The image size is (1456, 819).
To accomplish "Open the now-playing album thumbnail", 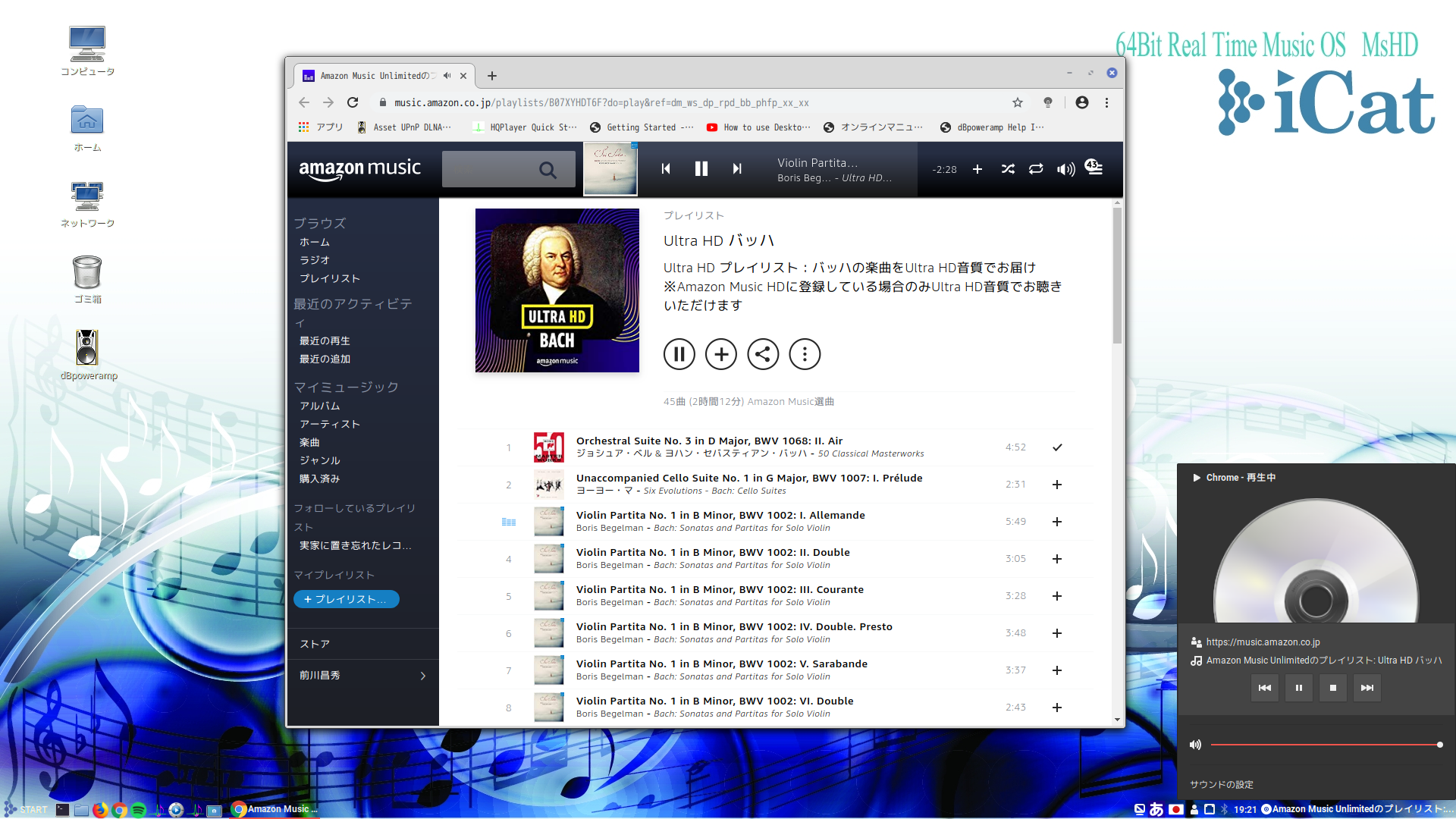I will 610,169.
